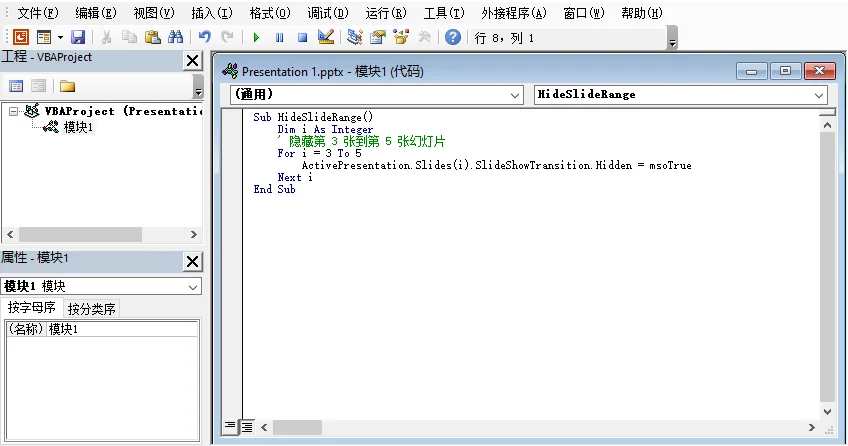Click the code line 'Next i'
The width and height of the screenshot is (848, 446).
point(295,177)
